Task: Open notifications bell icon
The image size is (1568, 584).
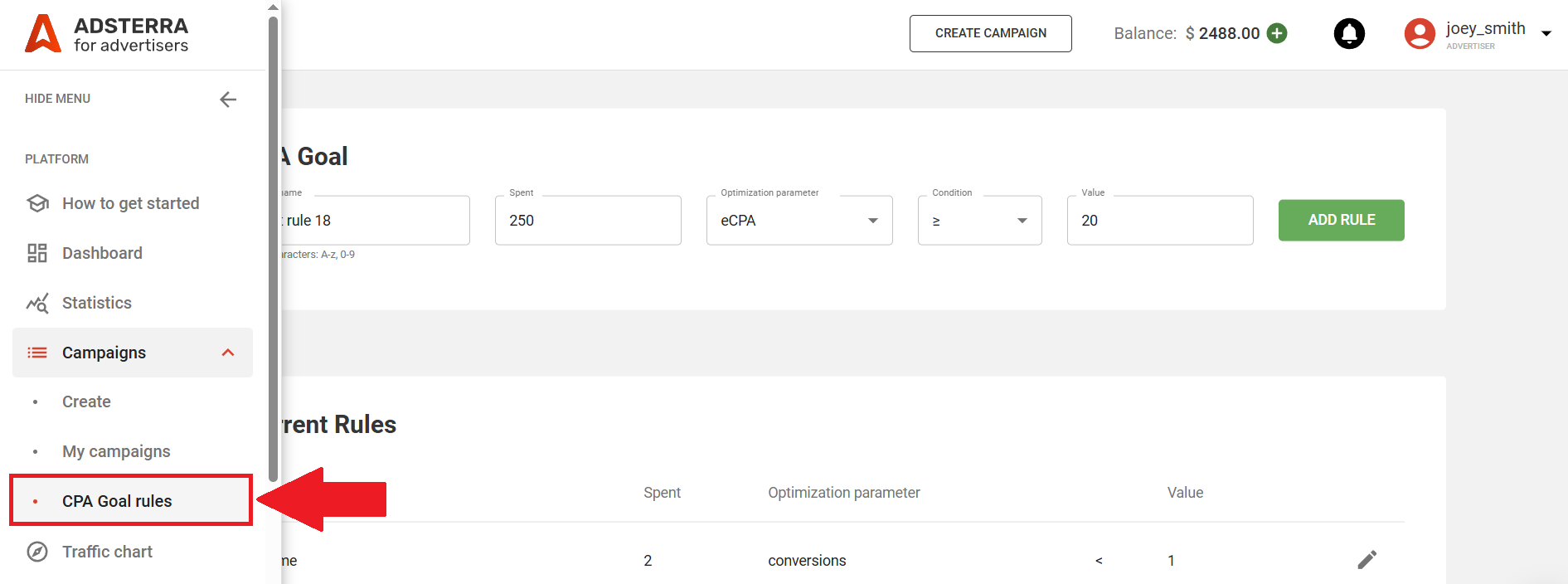Action: tap(1348, 34)
